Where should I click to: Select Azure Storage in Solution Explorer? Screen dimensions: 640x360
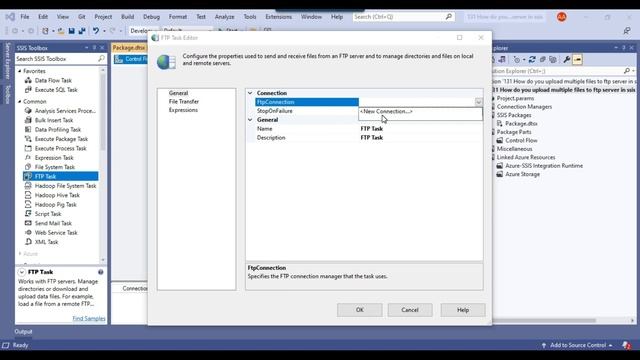522,174
